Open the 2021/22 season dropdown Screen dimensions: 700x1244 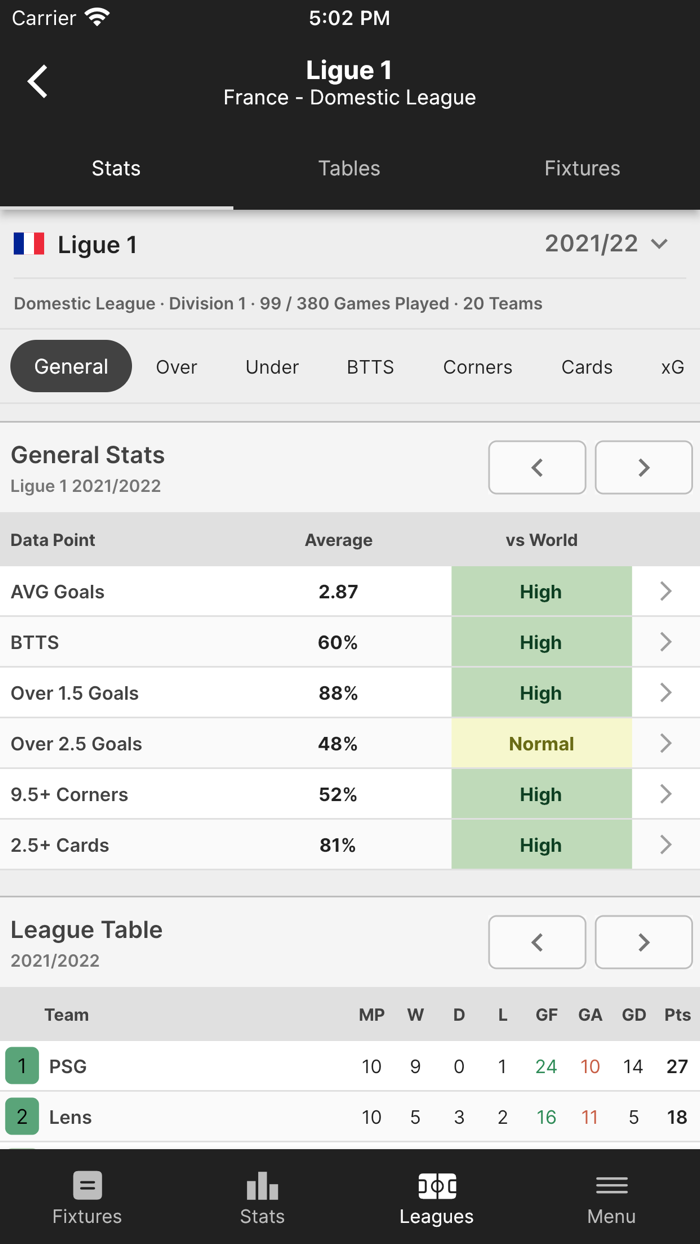coord(606,243)
